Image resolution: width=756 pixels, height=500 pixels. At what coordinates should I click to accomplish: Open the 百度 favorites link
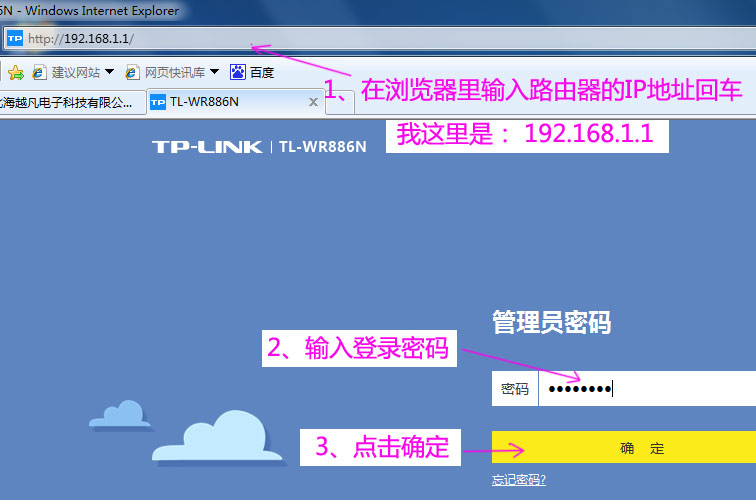262,72
